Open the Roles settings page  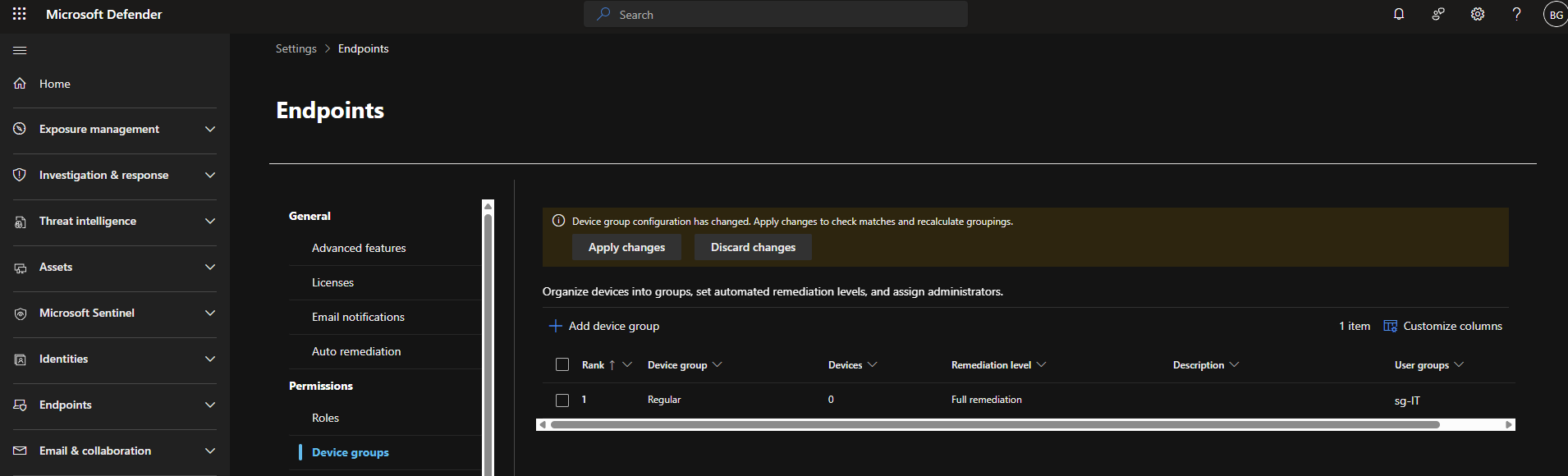(x=325, y=418)
